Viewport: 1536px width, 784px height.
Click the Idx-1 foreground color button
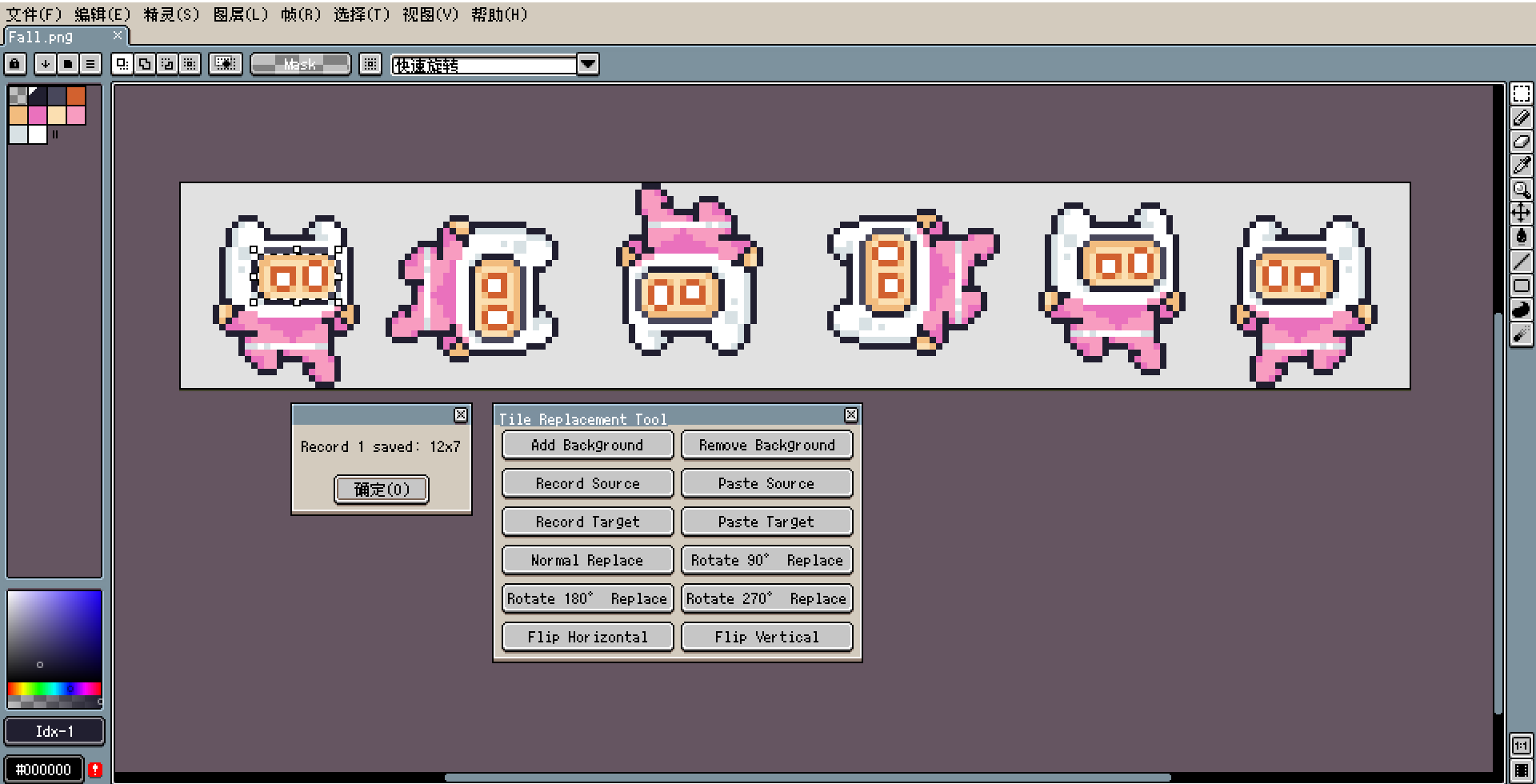click(x=54, y=731)
